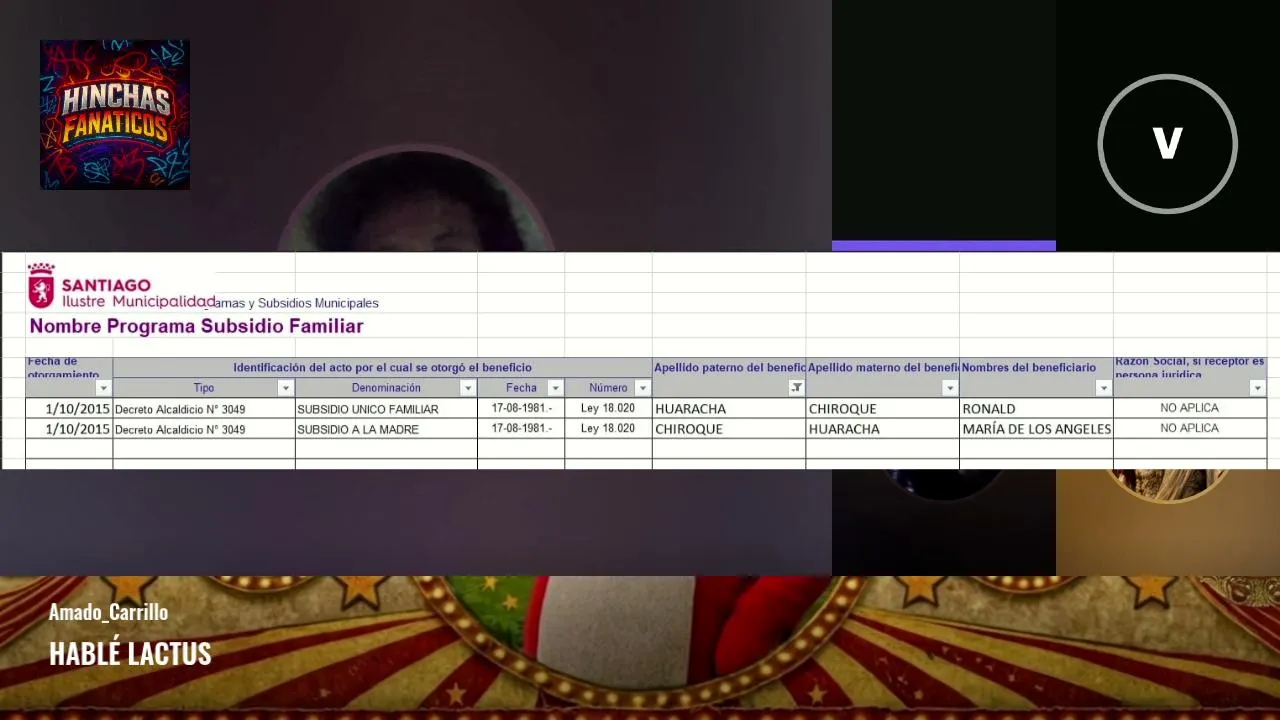Open the active filter on Apellido paterno column

coord(797,388)
